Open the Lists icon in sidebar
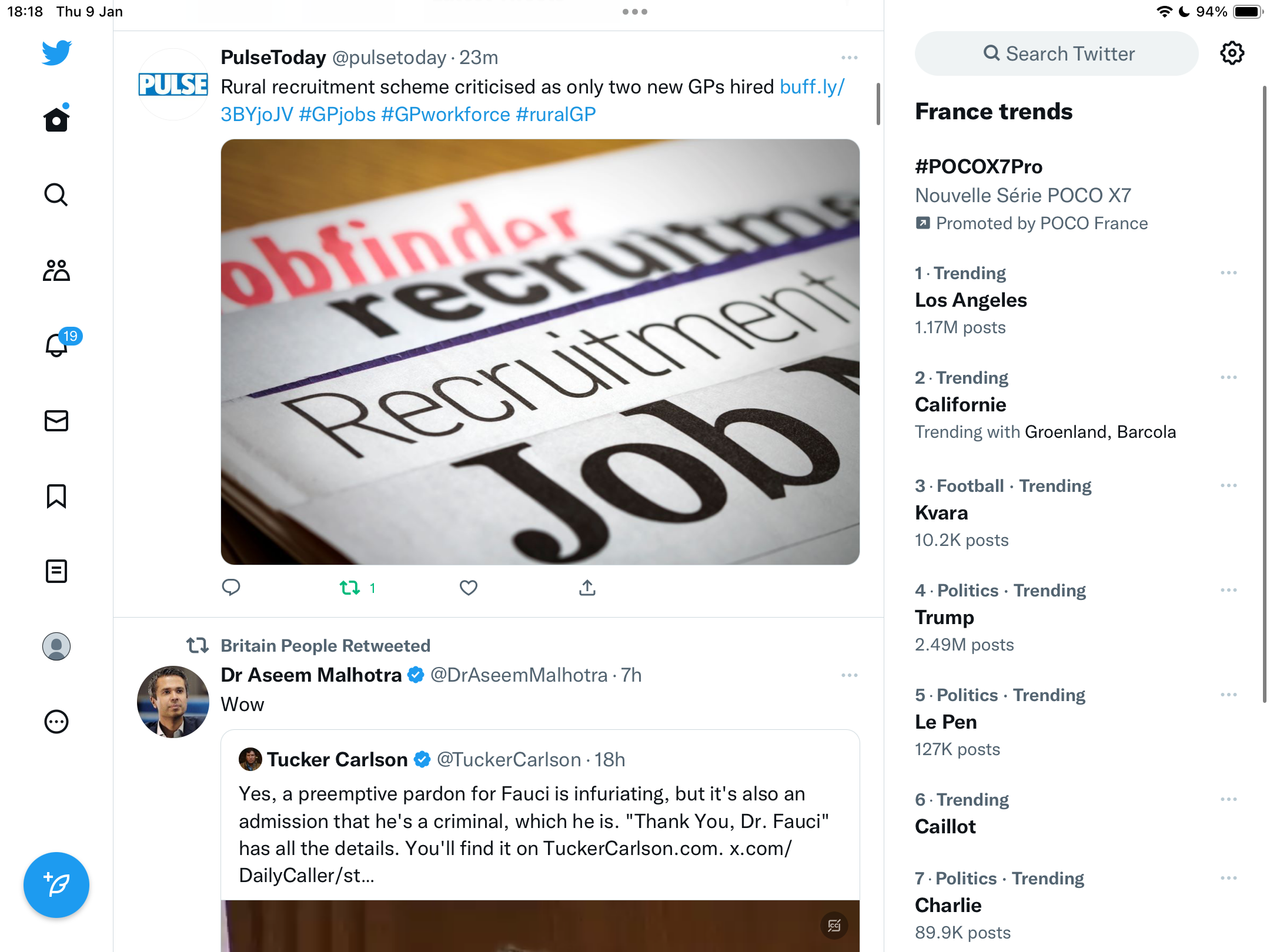 [x=56, y=571]
